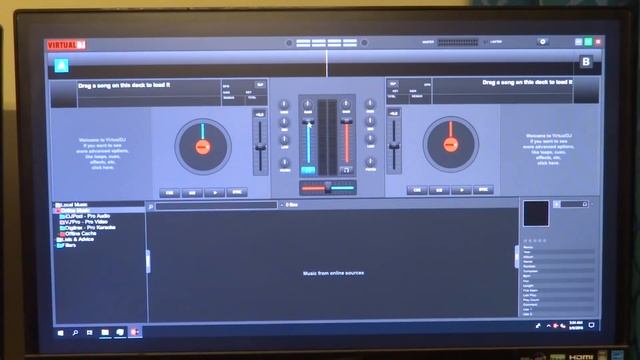Click deck B's pause button
This screenshot has height=360, width=640.
point(439,190)
